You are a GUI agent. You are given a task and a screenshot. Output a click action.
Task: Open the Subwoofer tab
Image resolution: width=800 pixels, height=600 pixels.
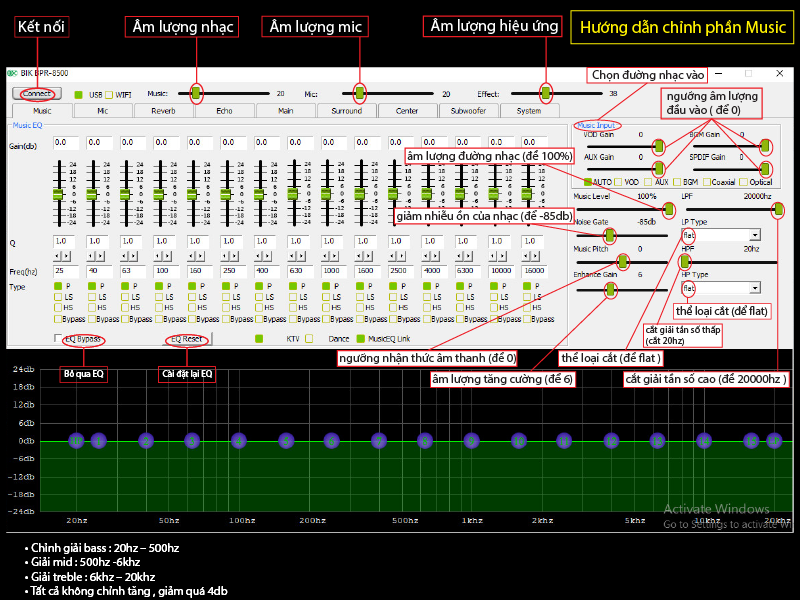click(x=468, y=111)
